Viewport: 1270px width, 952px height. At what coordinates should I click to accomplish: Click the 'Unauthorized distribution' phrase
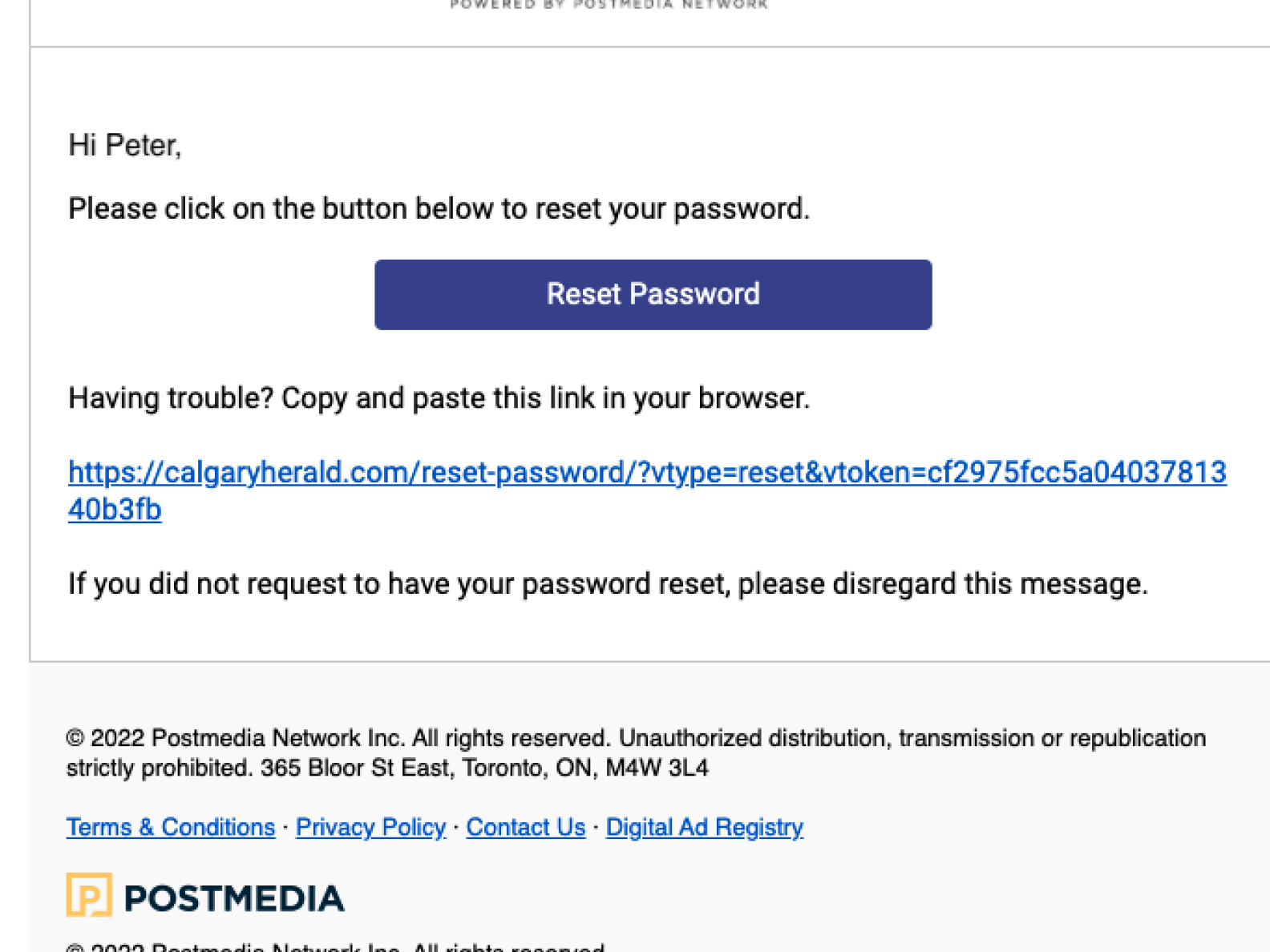752,738
